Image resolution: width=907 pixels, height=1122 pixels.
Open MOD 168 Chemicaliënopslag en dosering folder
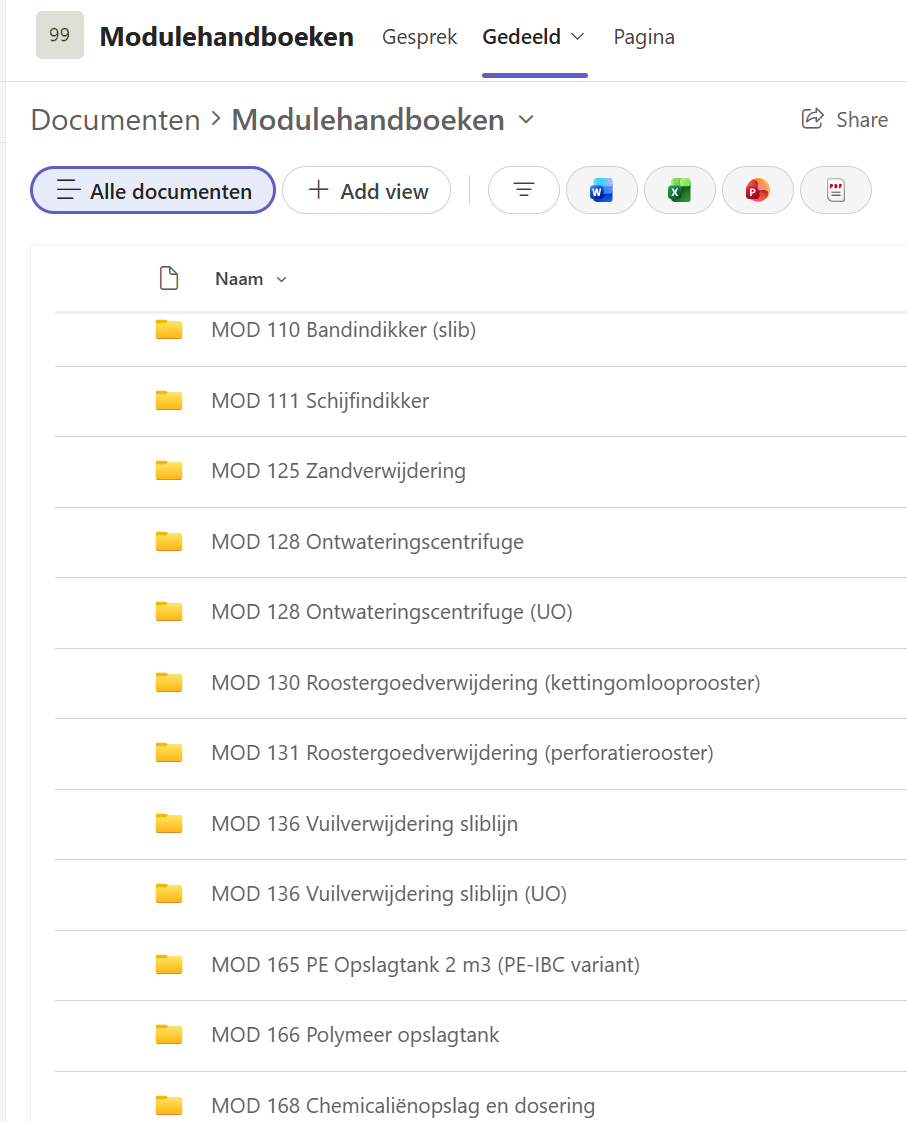click(x=403, y=1106)
